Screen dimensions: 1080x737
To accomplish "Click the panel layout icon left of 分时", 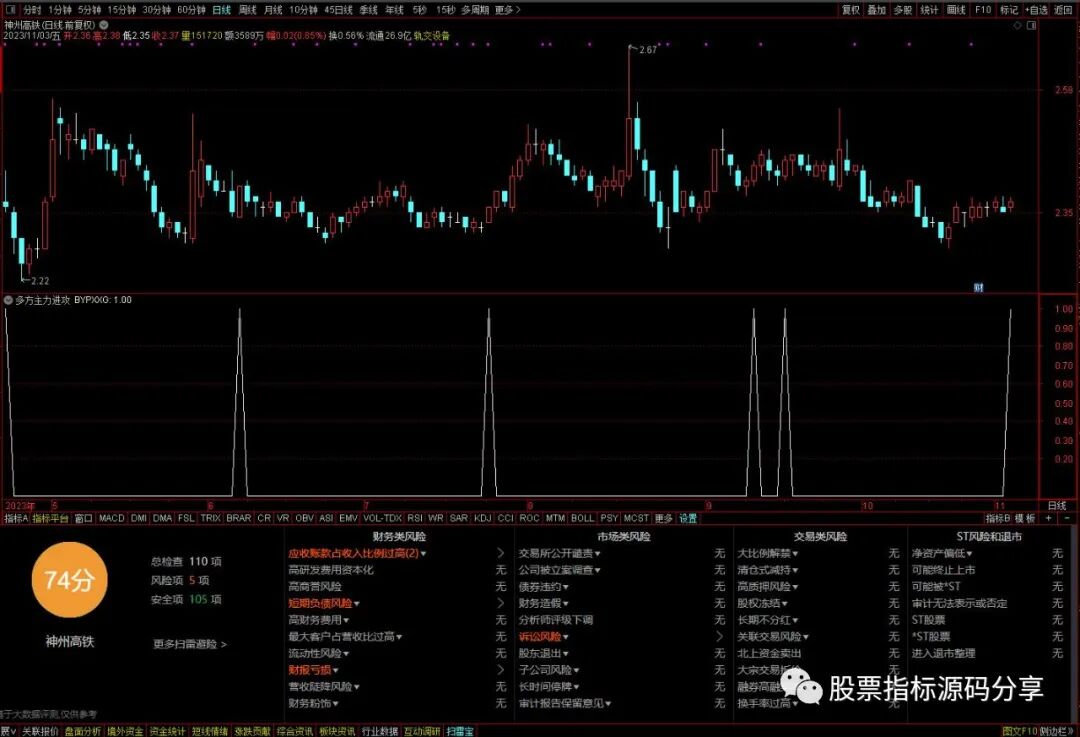I will point(10,10).
